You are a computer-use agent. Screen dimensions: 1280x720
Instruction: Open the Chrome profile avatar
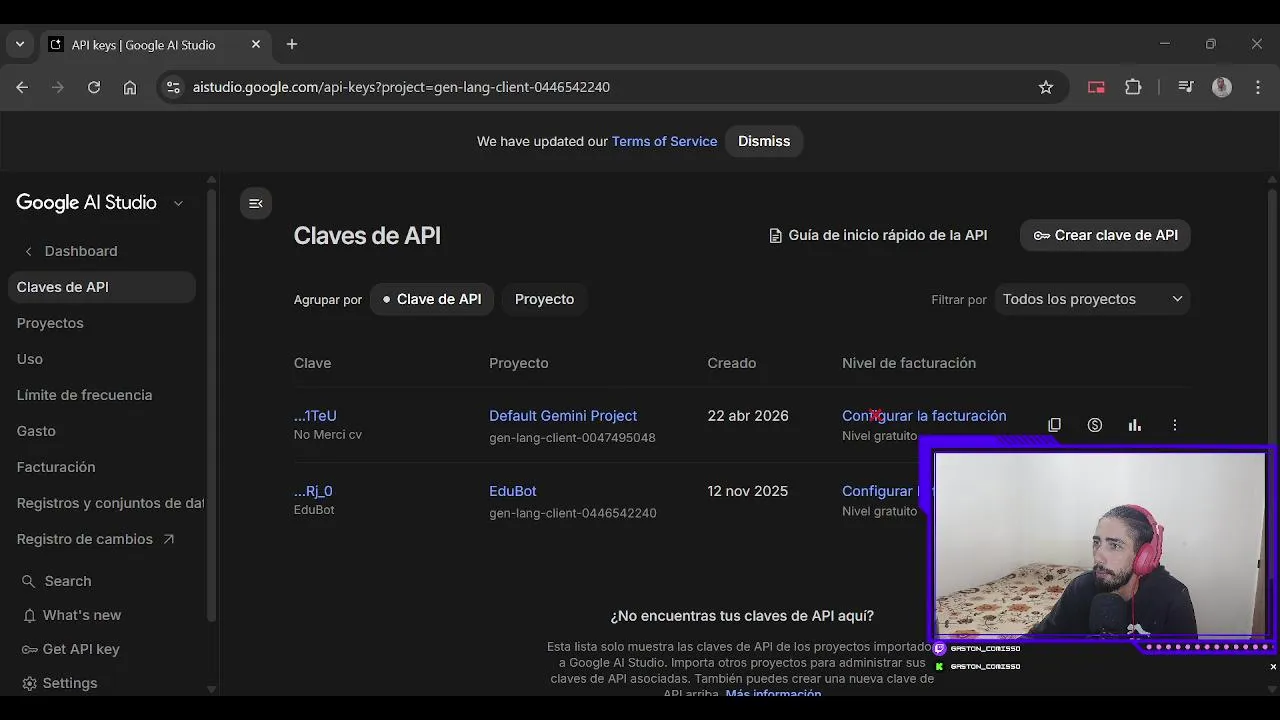click(x=1222, y=87)
